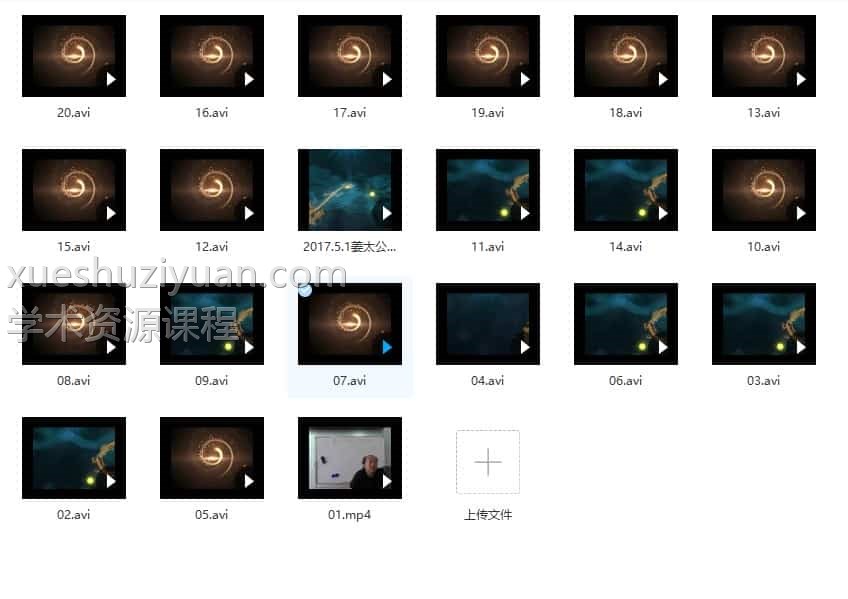This screenshot has height=599, width=848.
Task: Open the 17.avi thumbnail
Action: (x=349, y=56)
